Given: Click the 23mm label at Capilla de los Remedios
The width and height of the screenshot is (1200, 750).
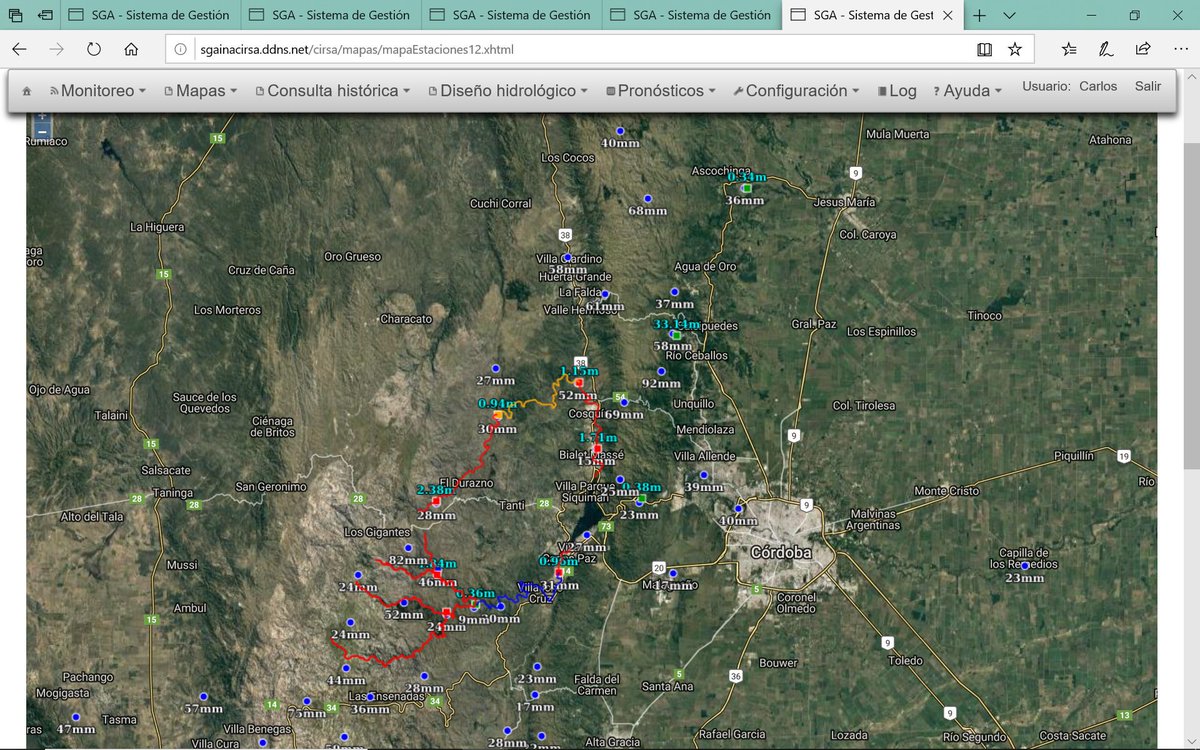Looking at the screenshot, I should 1024,579.
